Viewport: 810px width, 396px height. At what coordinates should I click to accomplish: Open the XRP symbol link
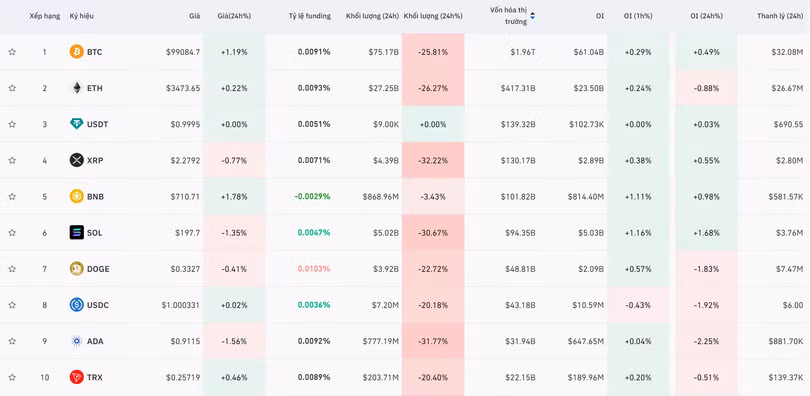[x=95, y=161]
